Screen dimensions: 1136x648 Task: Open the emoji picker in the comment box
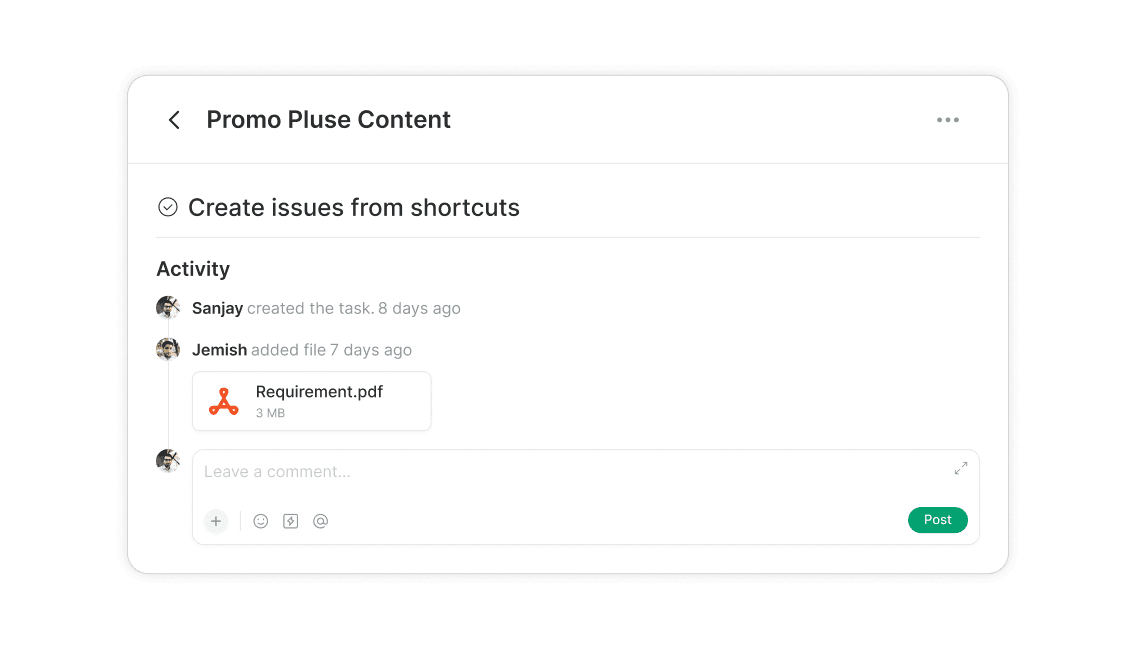(x=261, y=521)
